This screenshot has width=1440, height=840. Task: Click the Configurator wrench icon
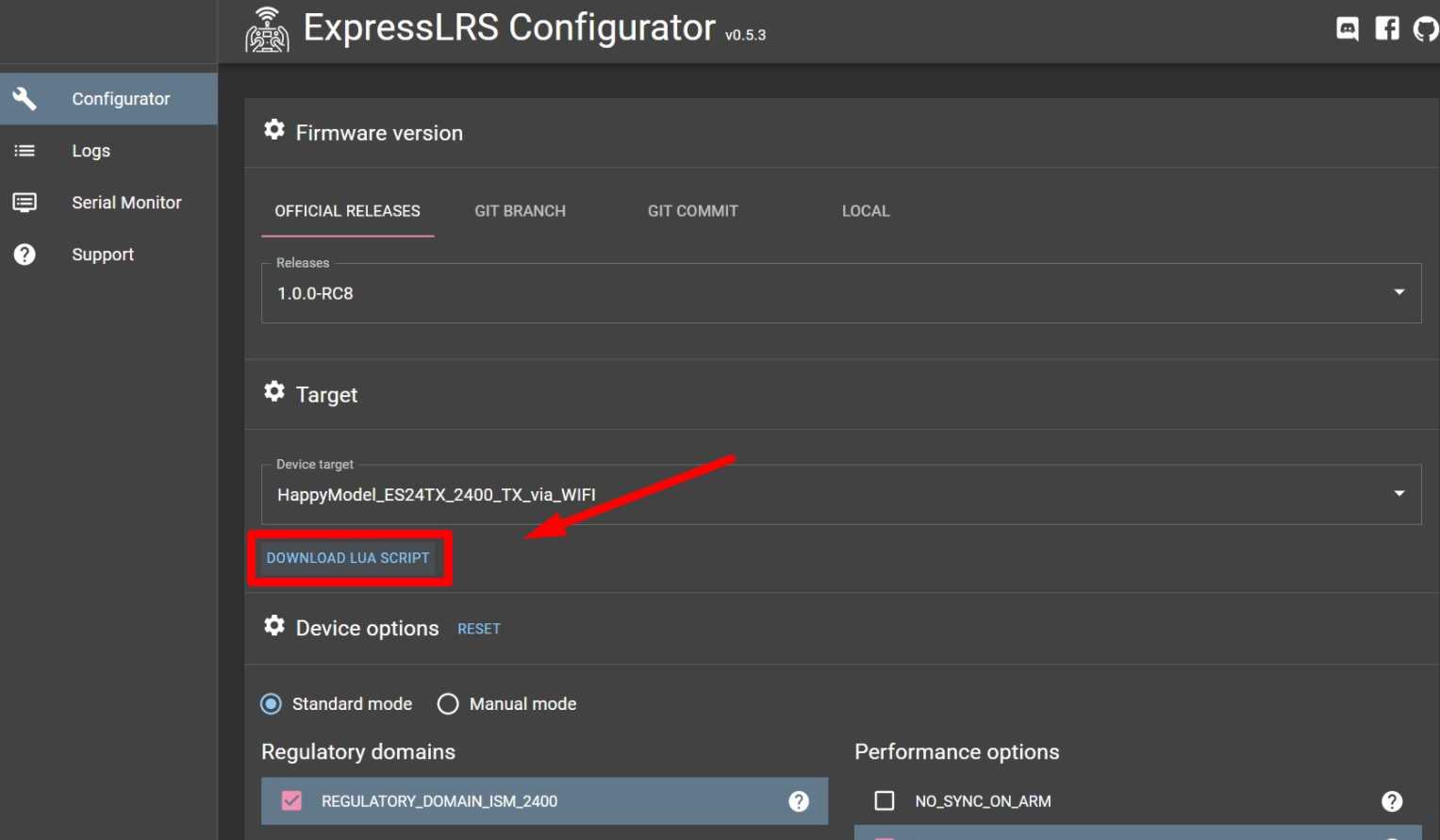(x=25, y=98)
